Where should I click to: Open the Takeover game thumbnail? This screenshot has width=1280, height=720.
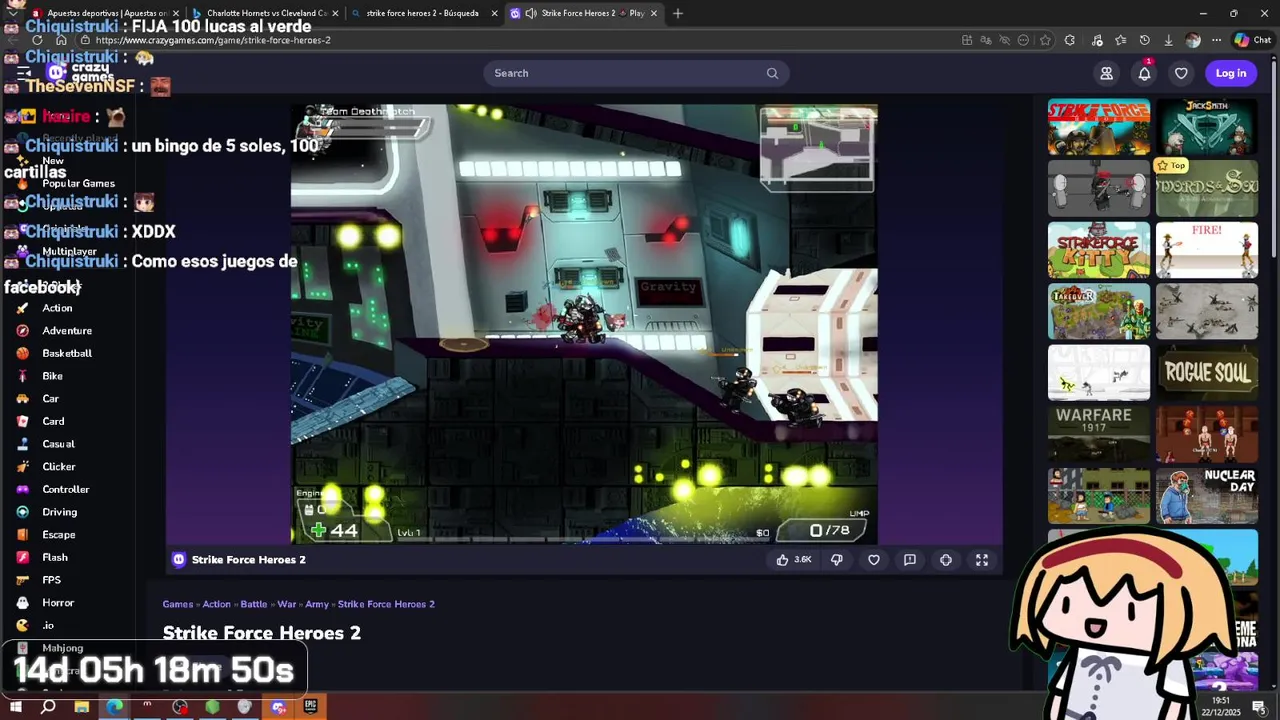[1099, 311]
